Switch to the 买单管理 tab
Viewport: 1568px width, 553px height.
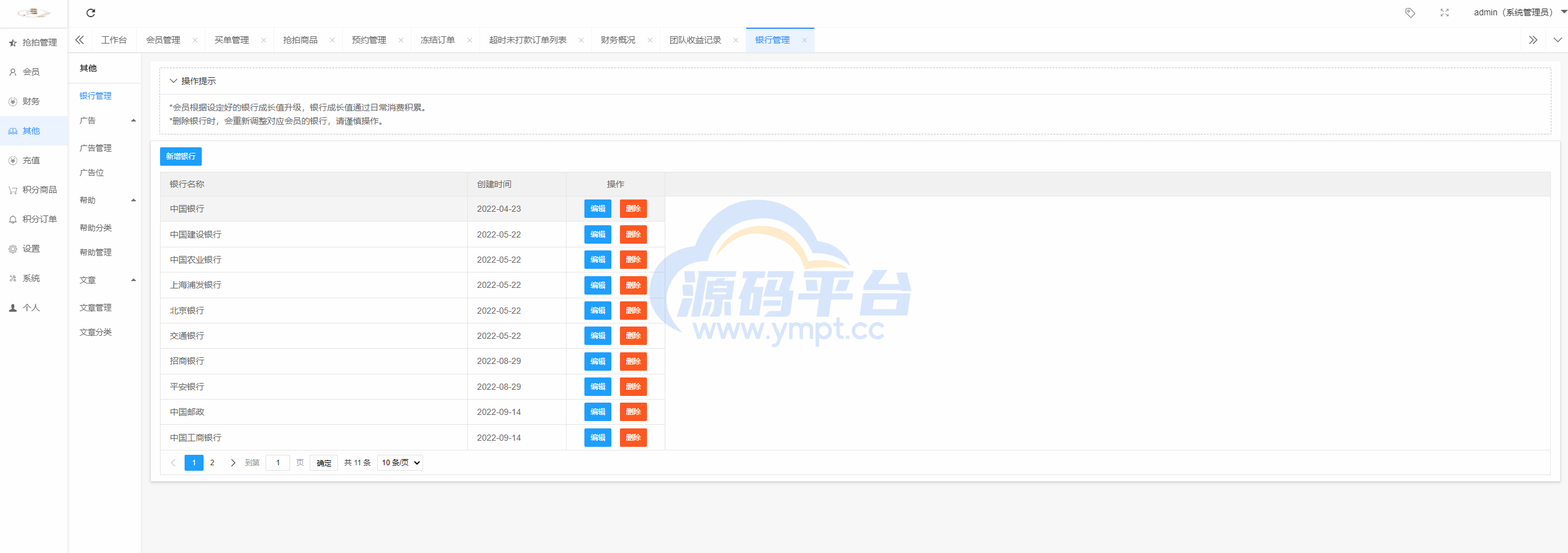(x=232, y=40)
